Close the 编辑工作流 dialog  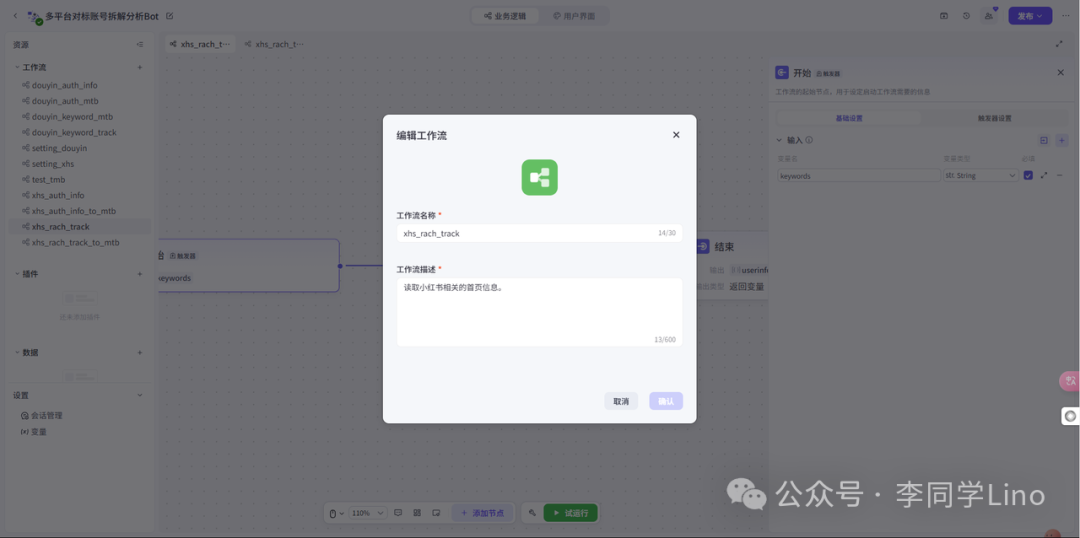676,135
